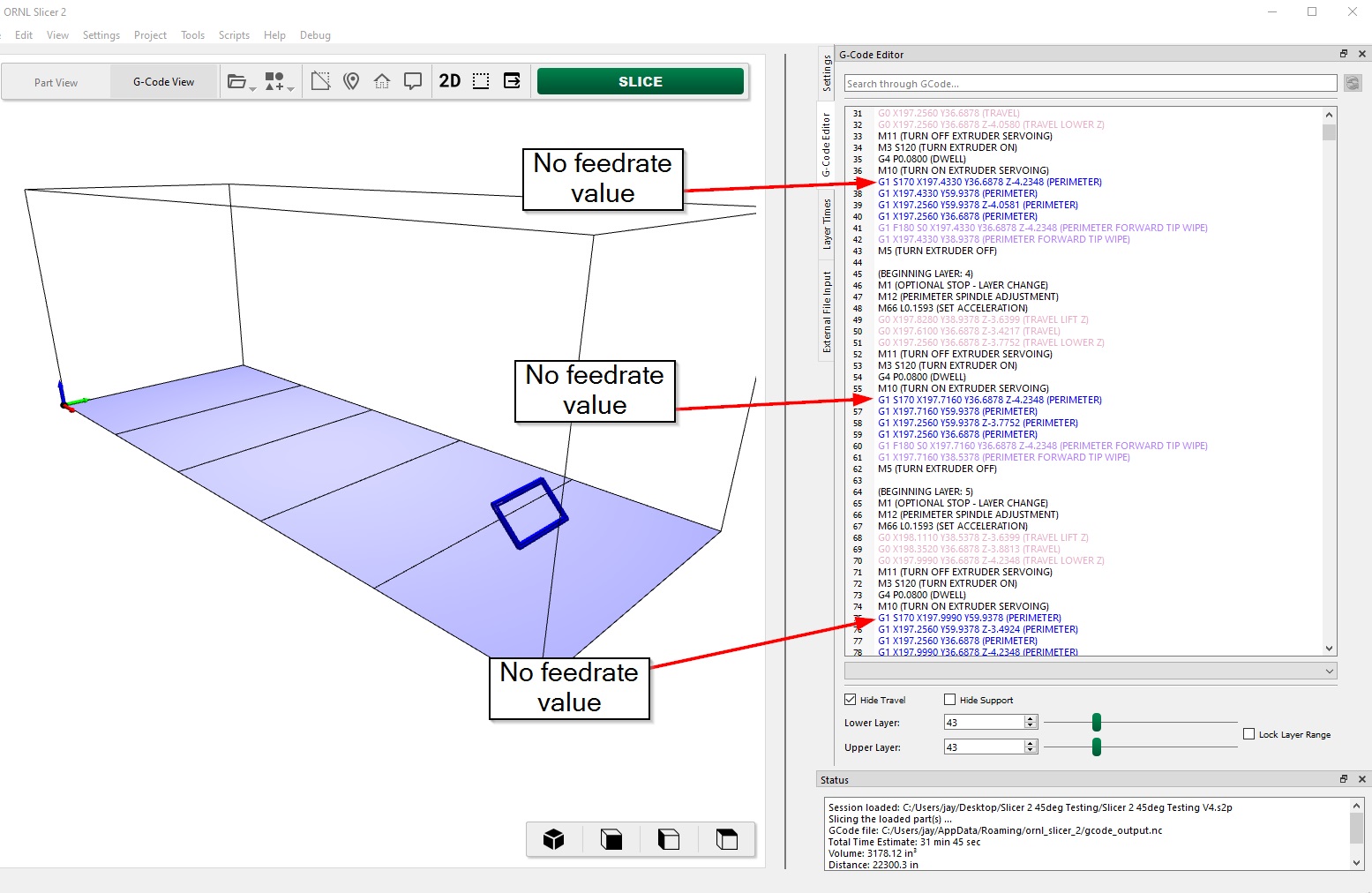The image size is (1372, 893).
Task: Adjust the Lower Layer slider handle
Action: (x=1097, y=723)
